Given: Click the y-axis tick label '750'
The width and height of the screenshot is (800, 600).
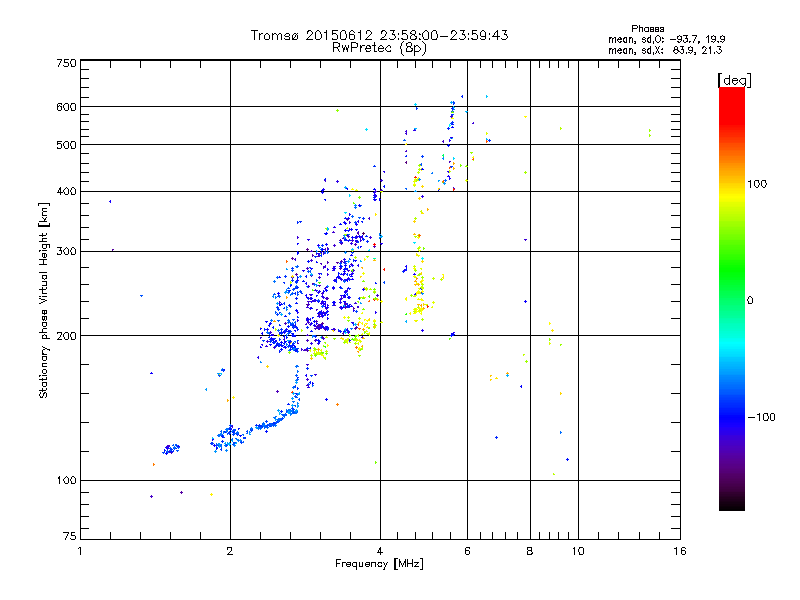Looking at the screenshot, I should pyautogui.click(x=66, y=63).
